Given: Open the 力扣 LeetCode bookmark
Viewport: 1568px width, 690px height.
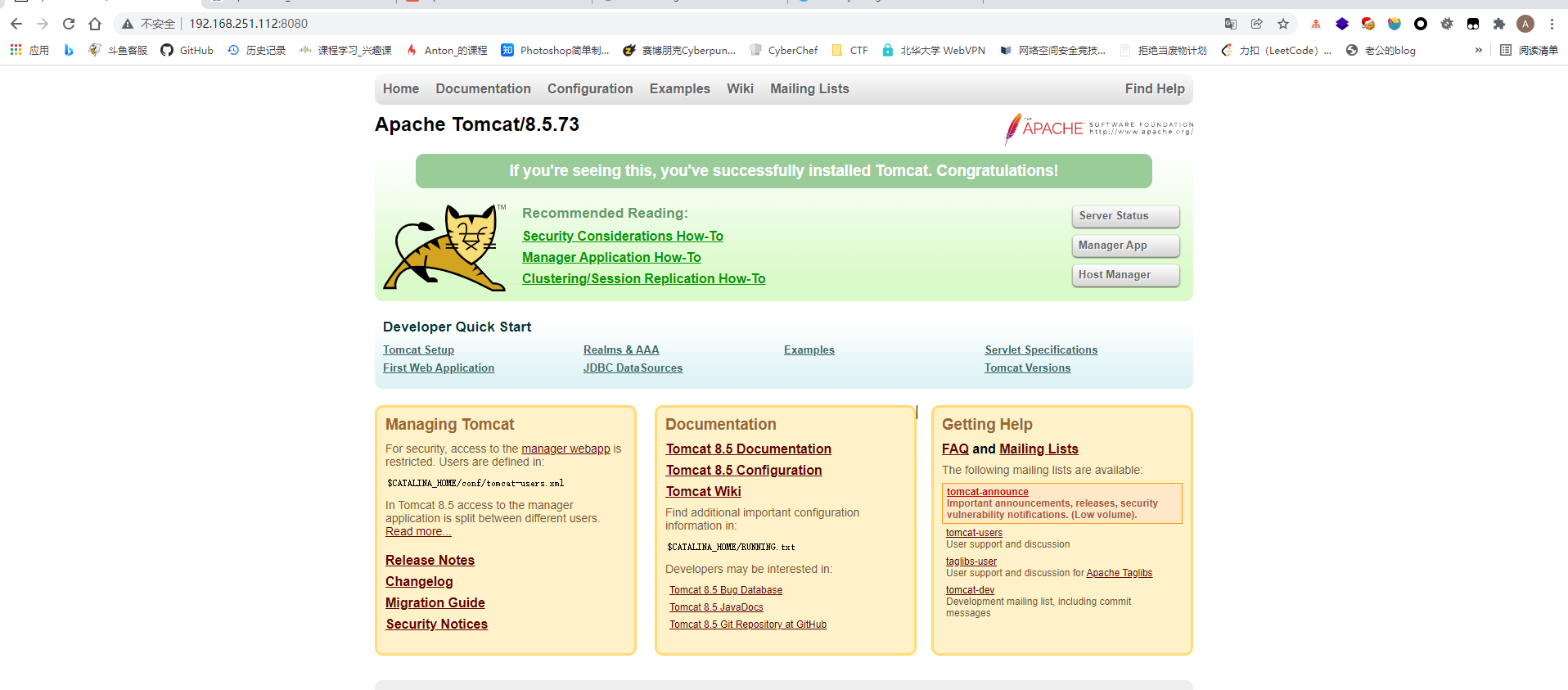Looking at the screenshot, I should pos(1276,50).
